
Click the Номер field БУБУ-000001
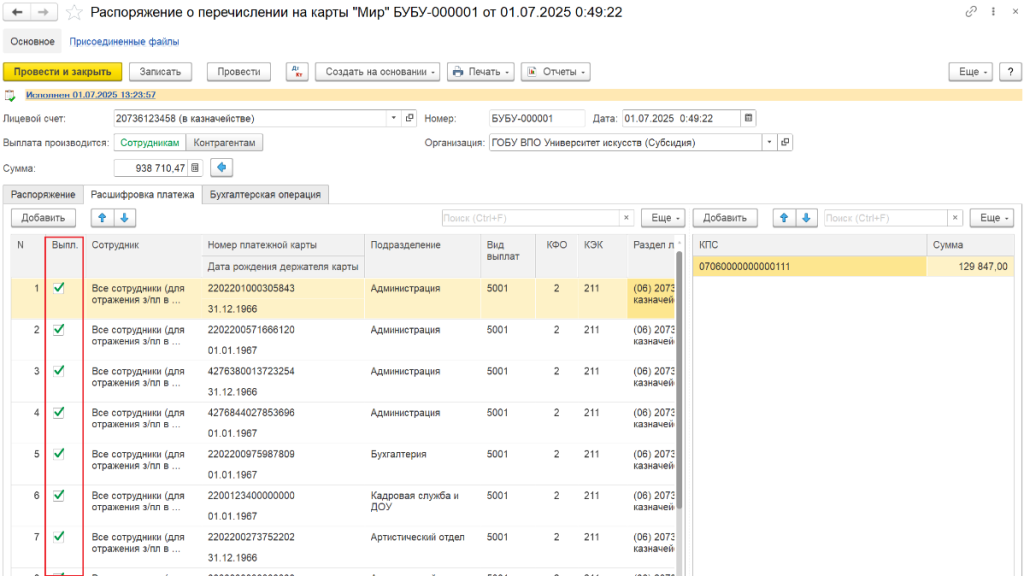537,118
